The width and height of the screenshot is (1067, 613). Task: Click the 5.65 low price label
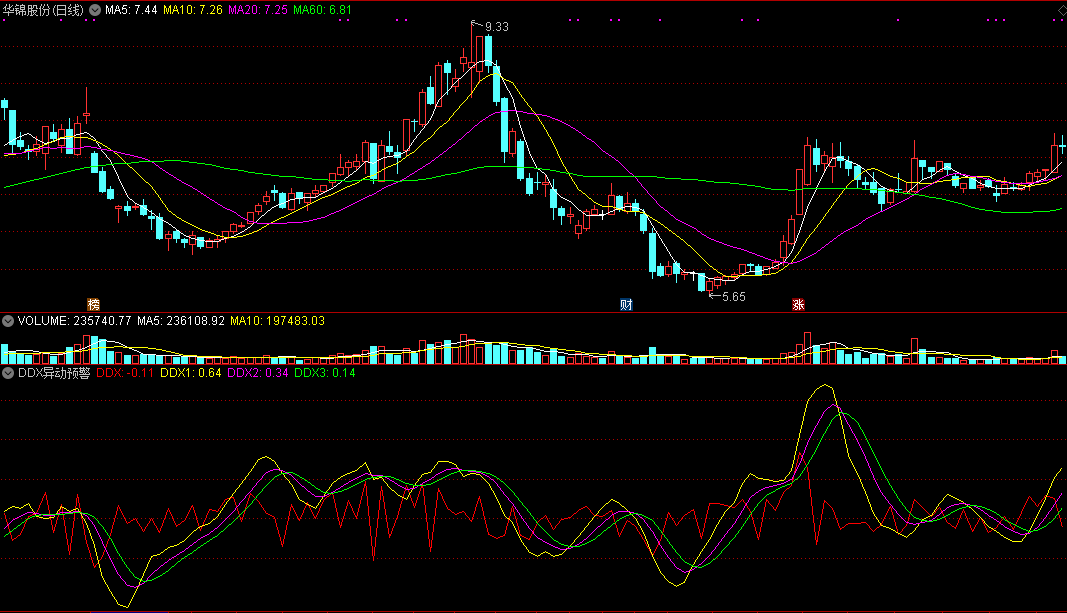click(x=734, y=297)
